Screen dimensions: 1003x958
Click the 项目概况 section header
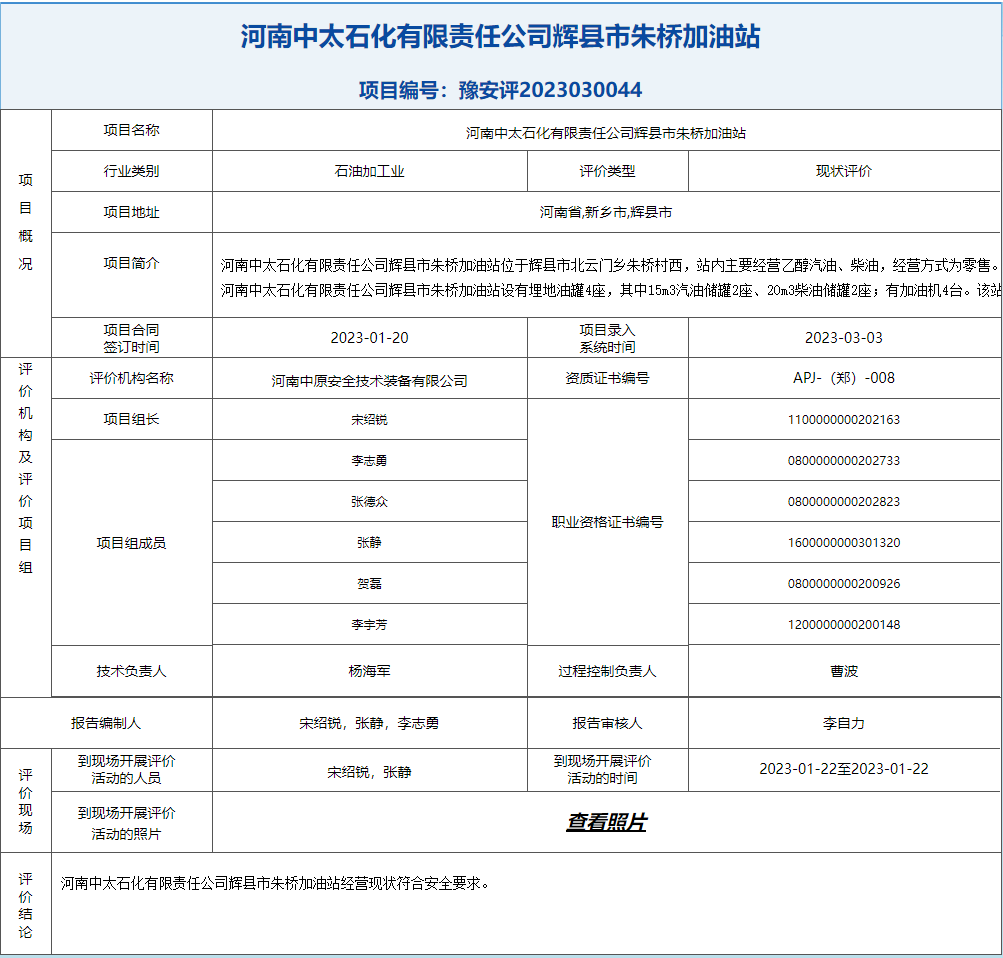[26, 221]
